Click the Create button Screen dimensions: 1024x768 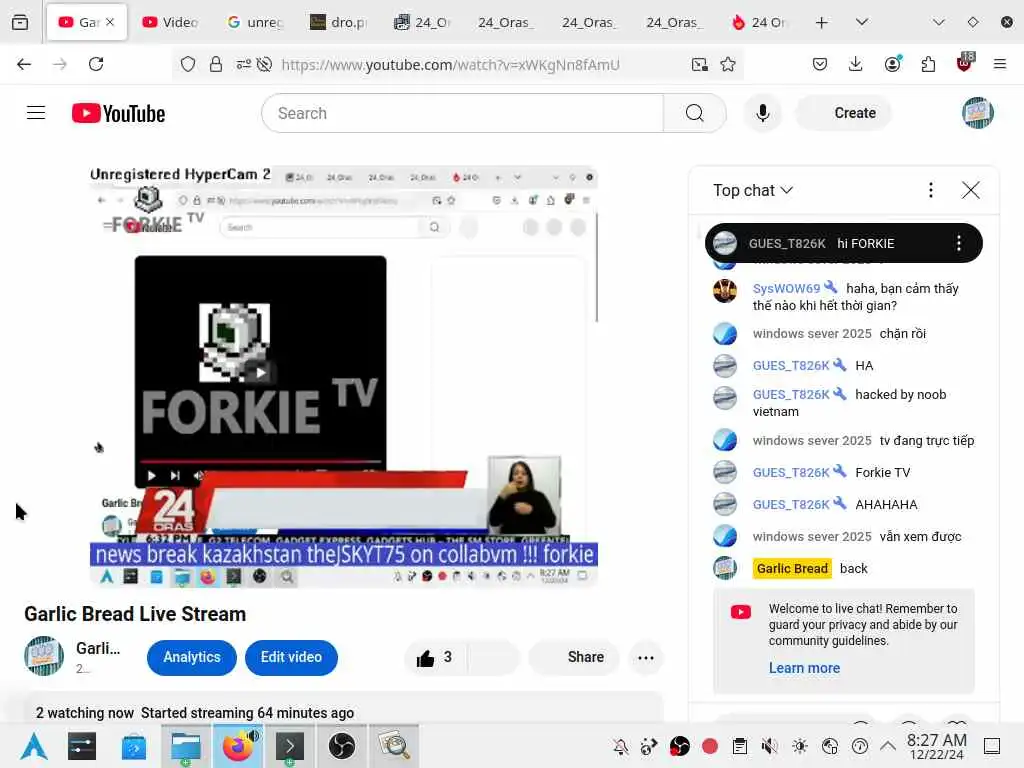(x=844, y=113)
